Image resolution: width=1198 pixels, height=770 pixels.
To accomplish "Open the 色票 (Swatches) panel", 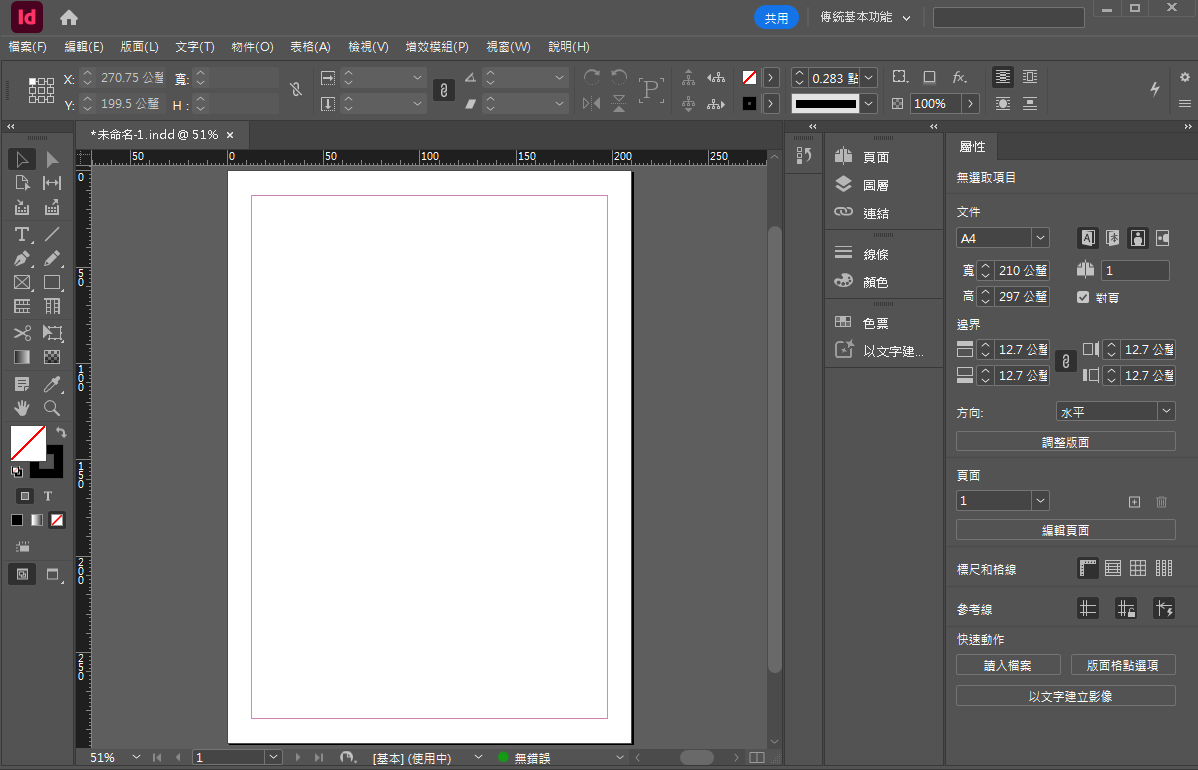I will 862,323.
